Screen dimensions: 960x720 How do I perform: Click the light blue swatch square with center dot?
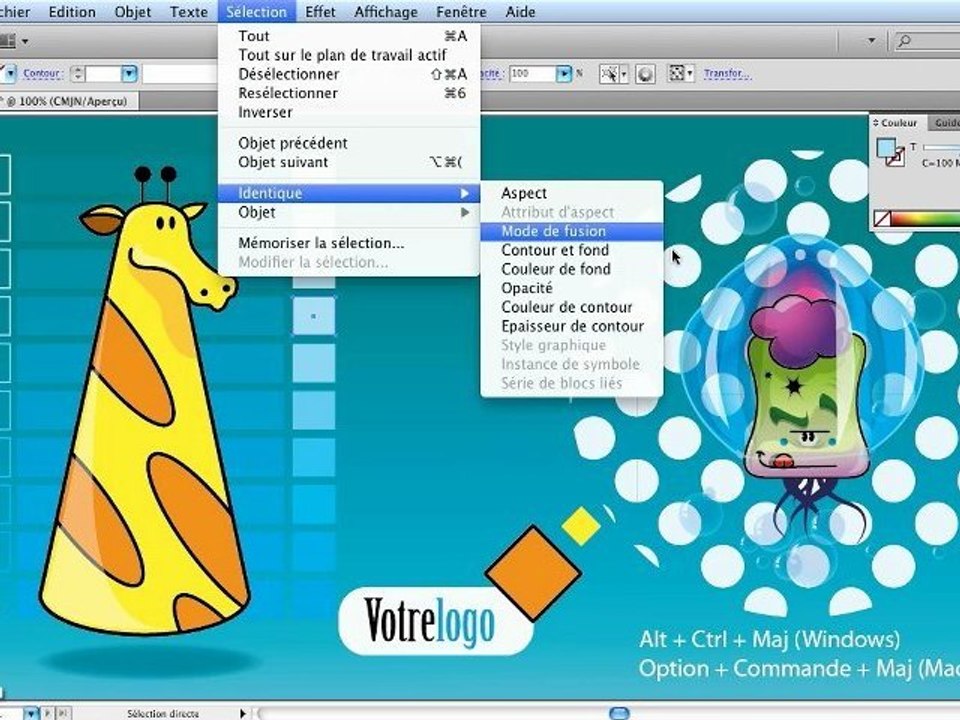(313, 316)
